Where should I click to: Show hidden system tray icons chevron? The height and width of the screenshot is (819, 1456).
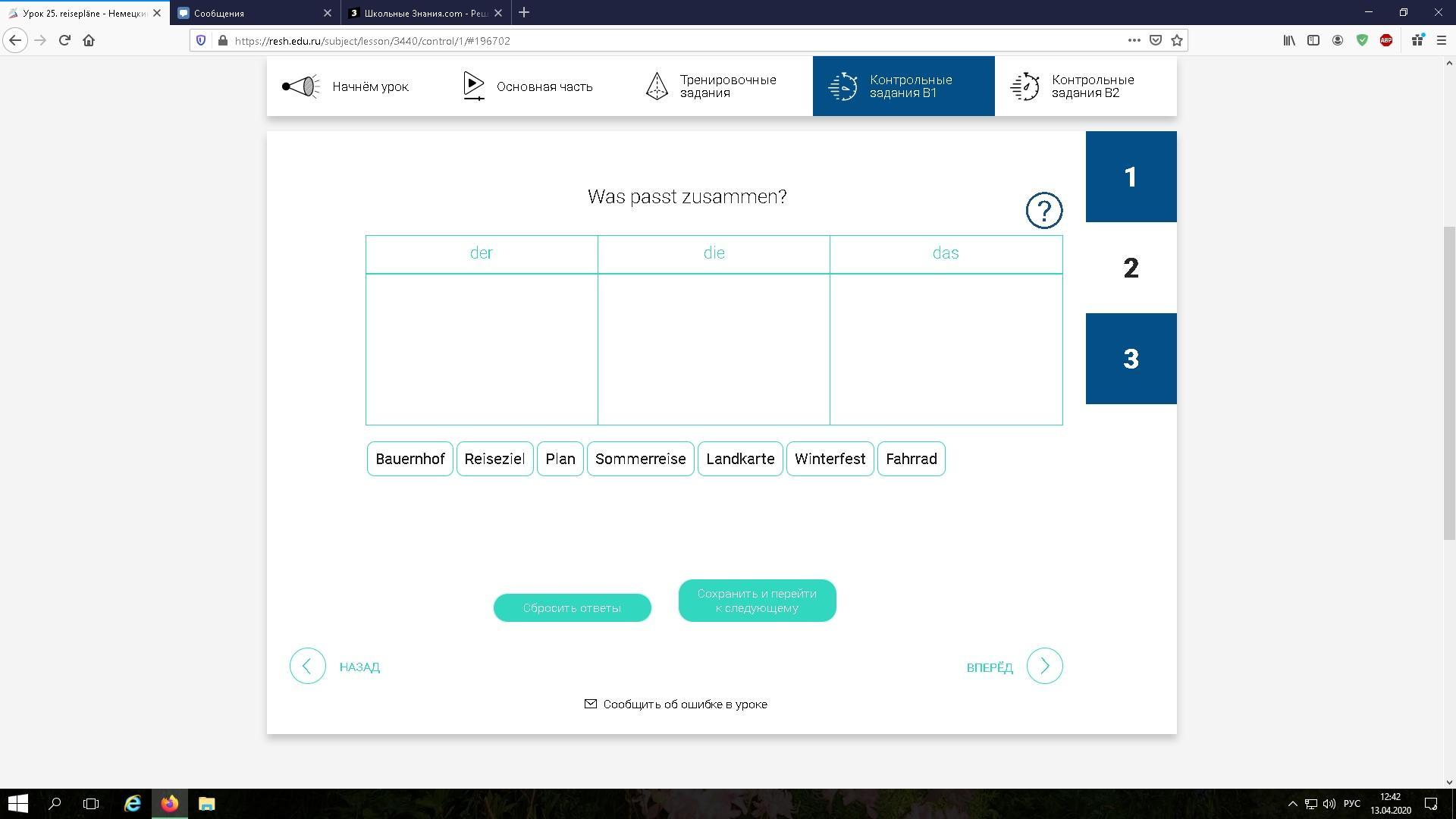coord(1292,804)
